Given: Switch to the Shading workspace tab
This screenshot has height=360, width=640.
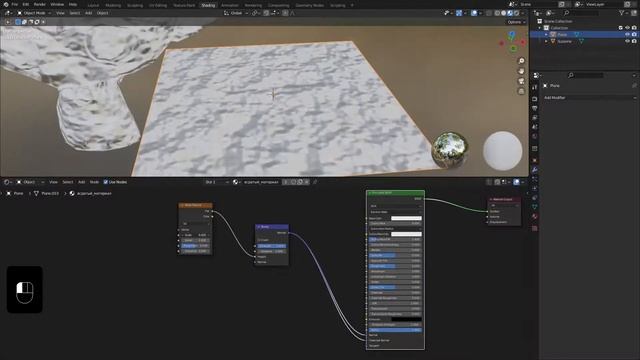Looking at the screenshot, I should pyautogui.click(x=208, y=5).
